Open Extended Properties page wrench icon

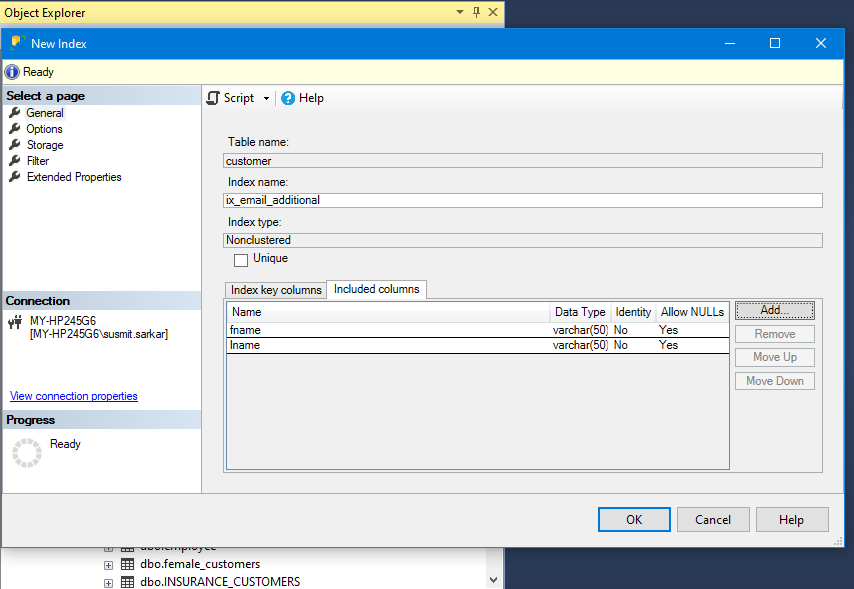coord(15,177)
